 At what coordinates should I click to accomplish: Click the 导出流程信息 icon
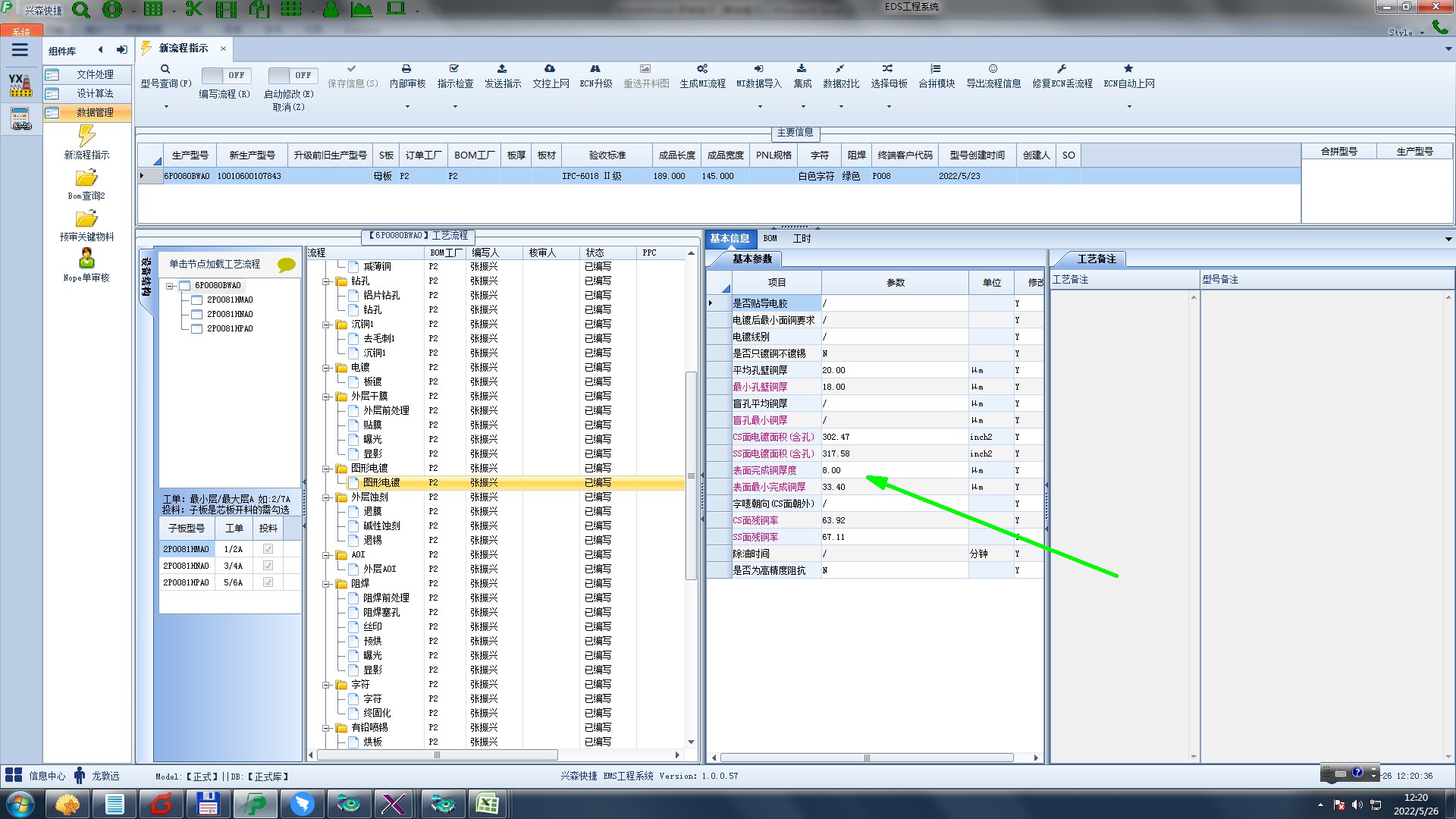tap(993, 69)
